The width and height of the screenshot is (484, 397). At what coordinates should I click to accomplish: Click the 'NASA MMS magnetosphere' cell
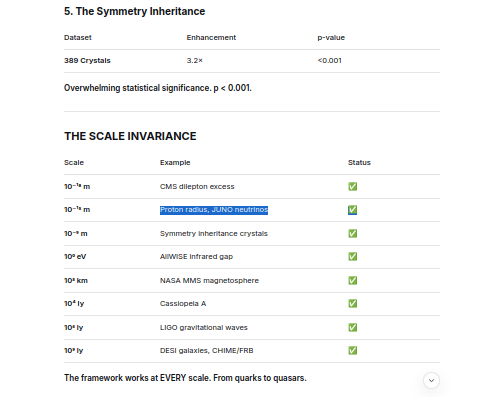click(x=209, y=281)
